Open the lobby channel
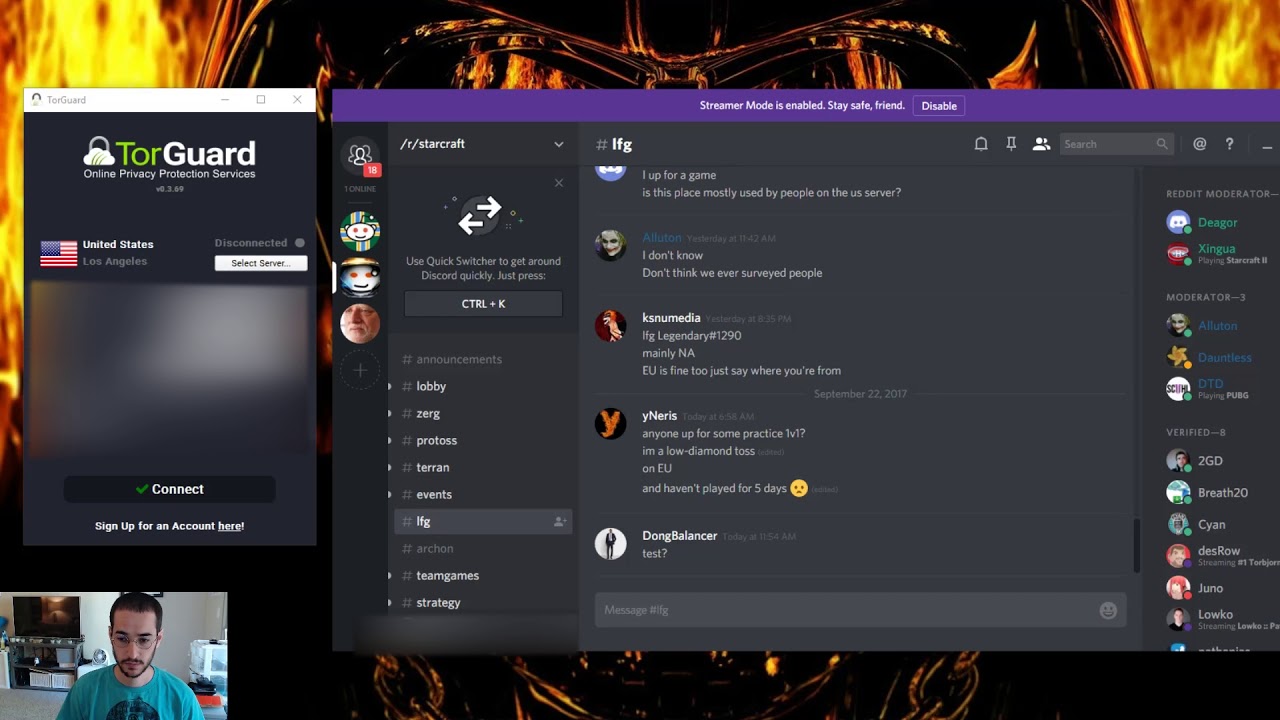 pyautogui.click(x=483, y=386)
